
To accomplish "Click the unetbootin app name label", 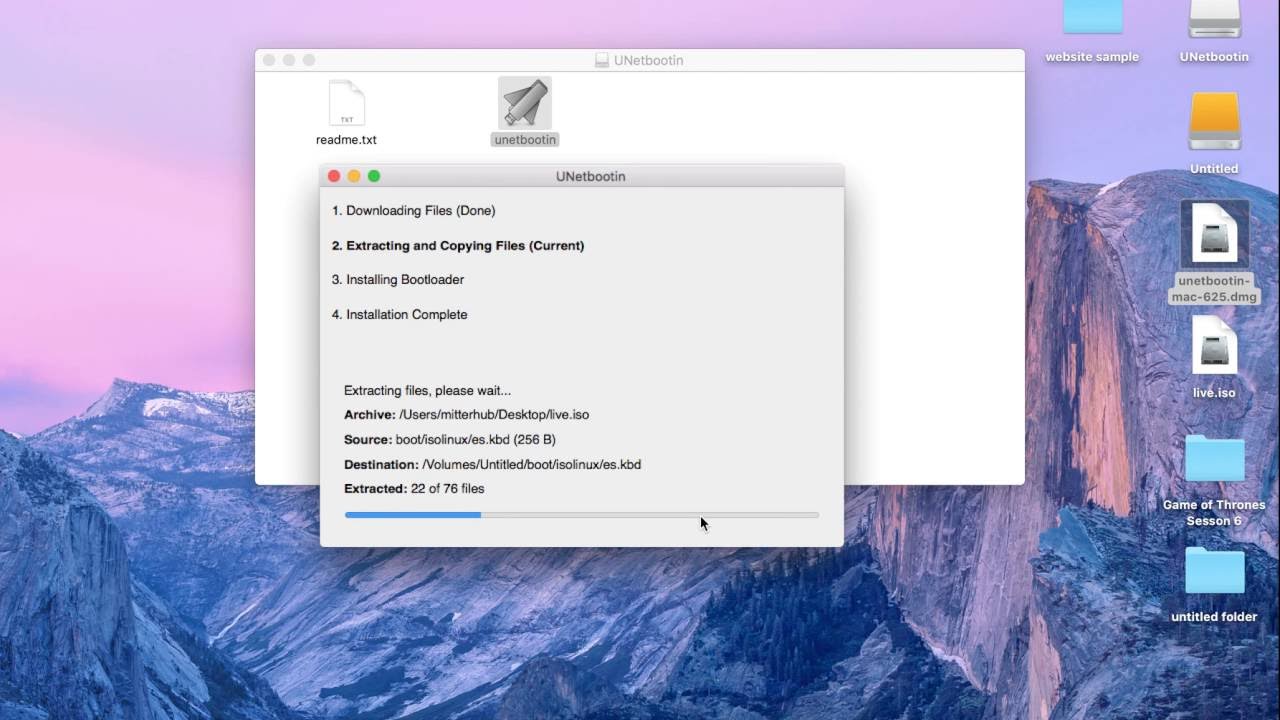I will pyautogui.click(x=525, y=140).
